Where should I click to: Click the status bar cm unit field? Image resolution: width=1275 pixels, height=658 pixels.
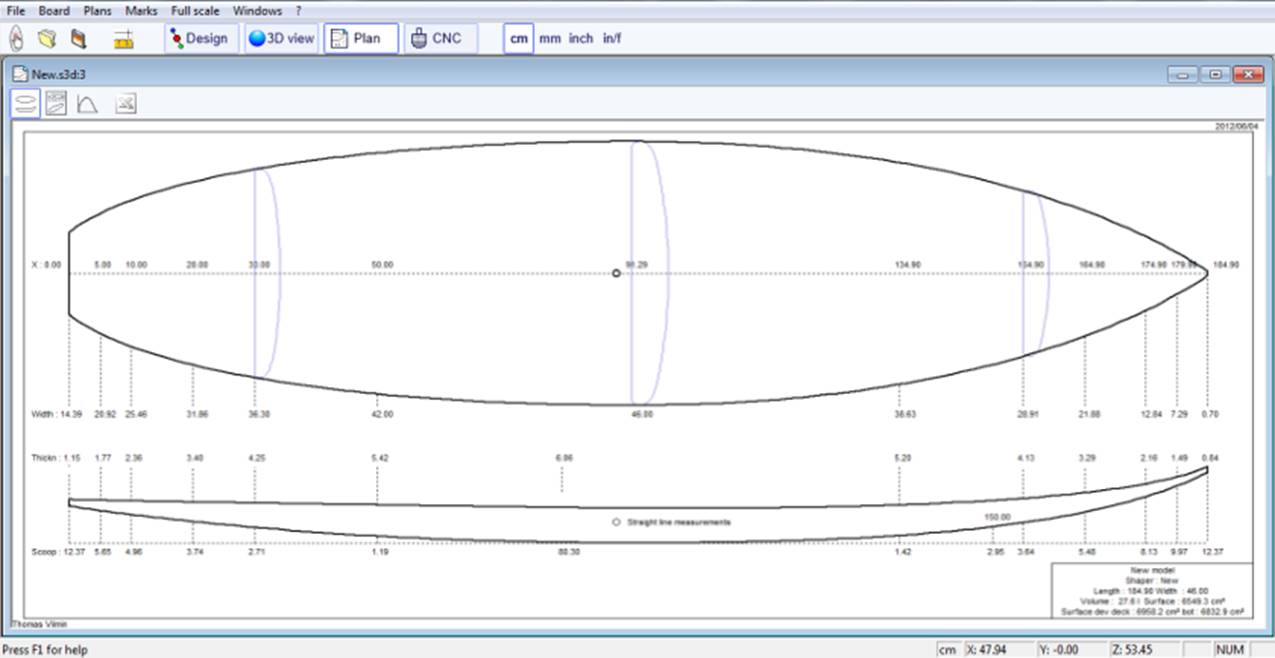click(x=948, y=649)
